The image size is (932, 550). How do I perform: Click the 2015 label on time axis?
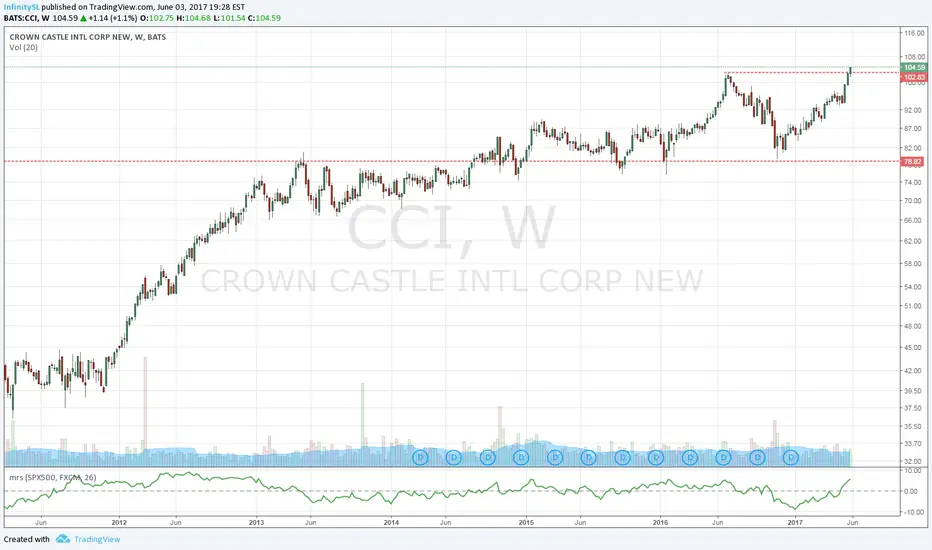click(x=526, y=523)
